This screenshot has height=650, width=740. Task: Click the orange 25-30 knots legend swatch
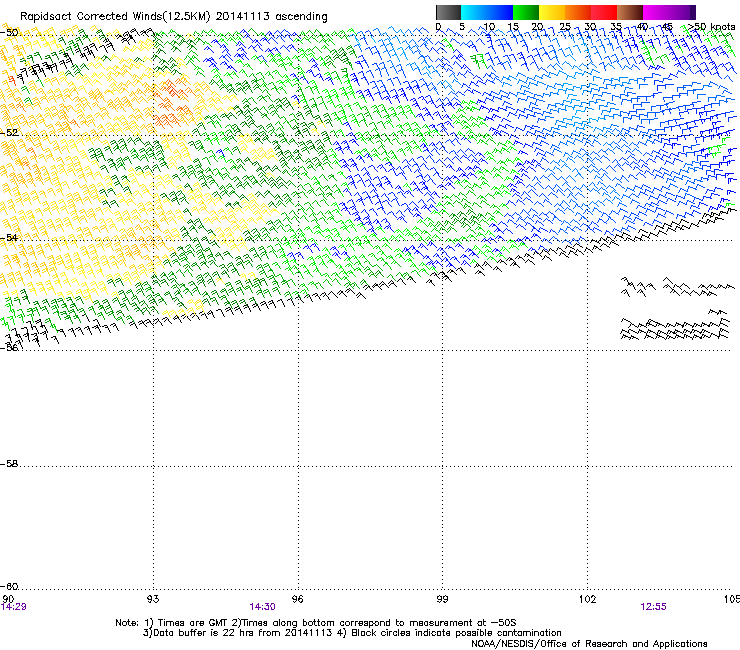(578, 12)
